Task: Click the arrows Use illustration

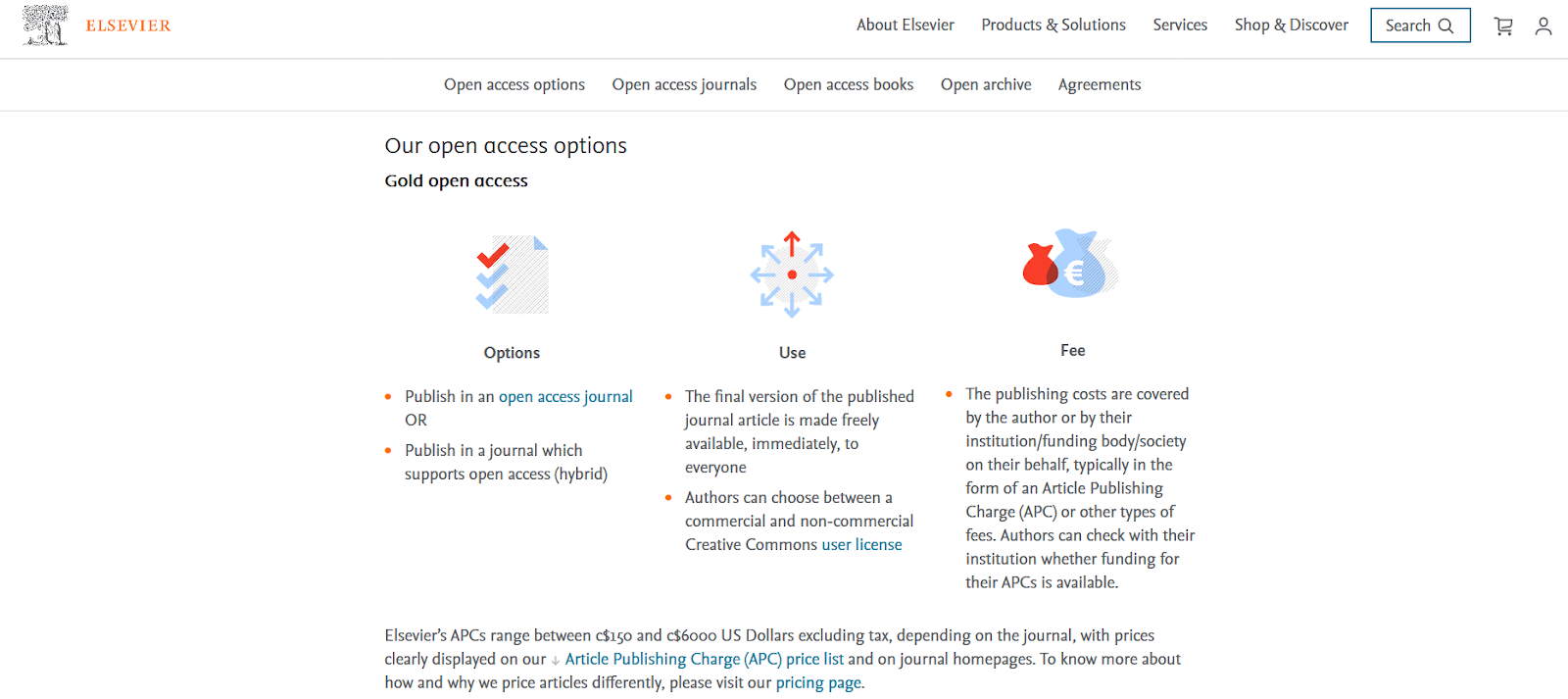Action: [x=792, y=275]
